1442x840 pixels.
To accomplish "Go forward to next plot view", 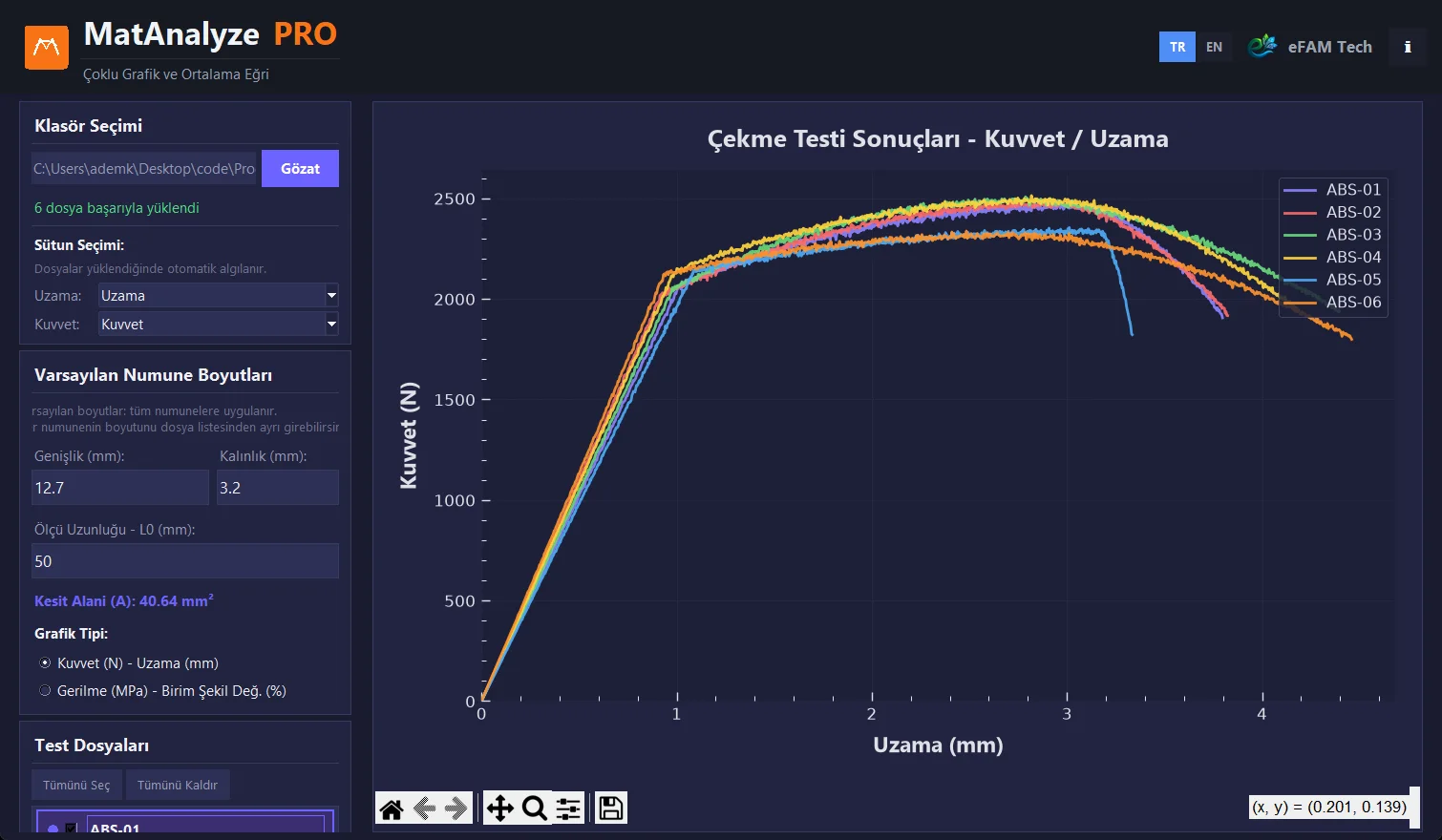I will [456, 809].
